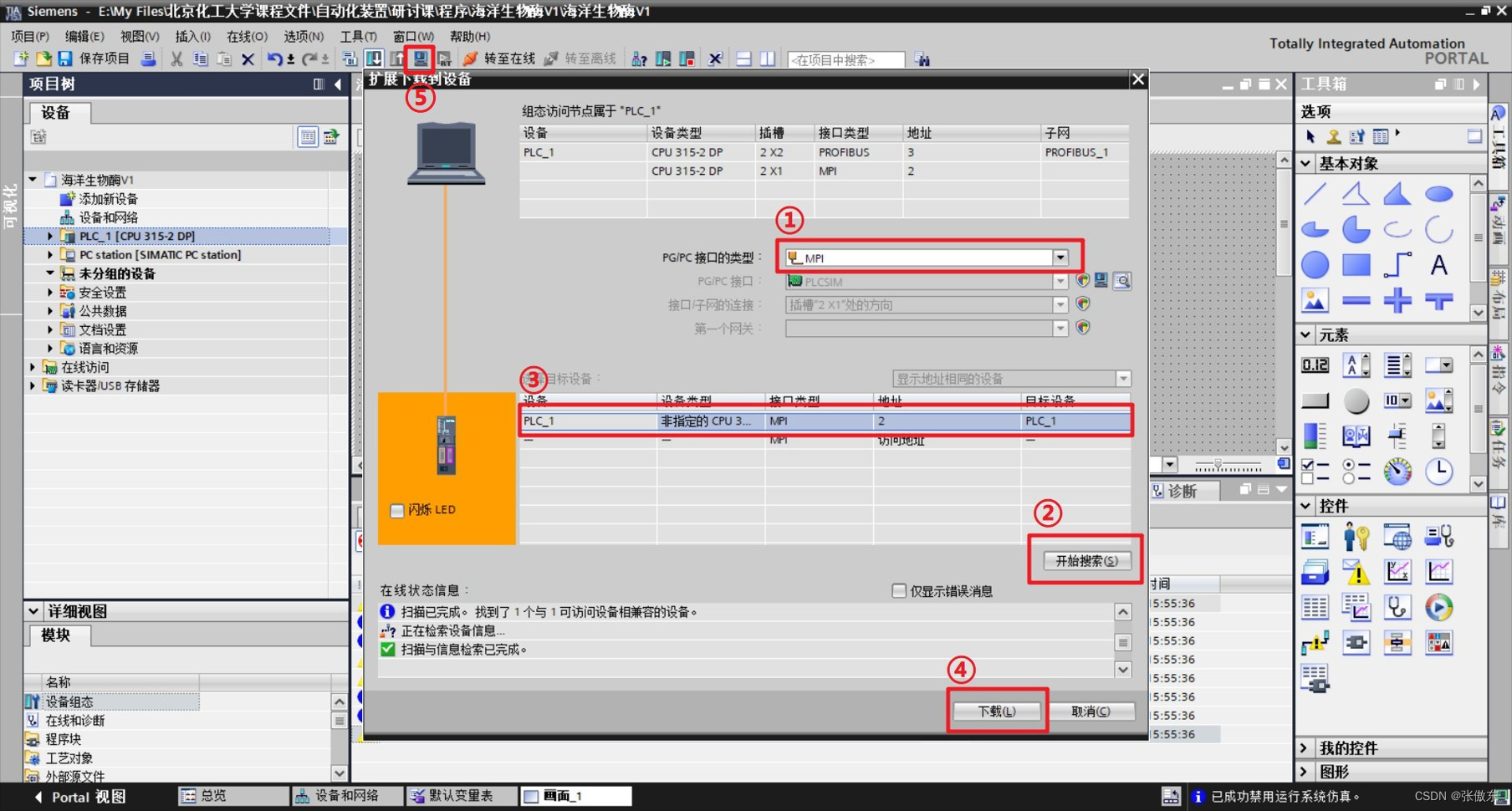Select the rectangle basic object tool
Image resolution: width=1512 pixels, height=811 pixels.
[1356, 265]
